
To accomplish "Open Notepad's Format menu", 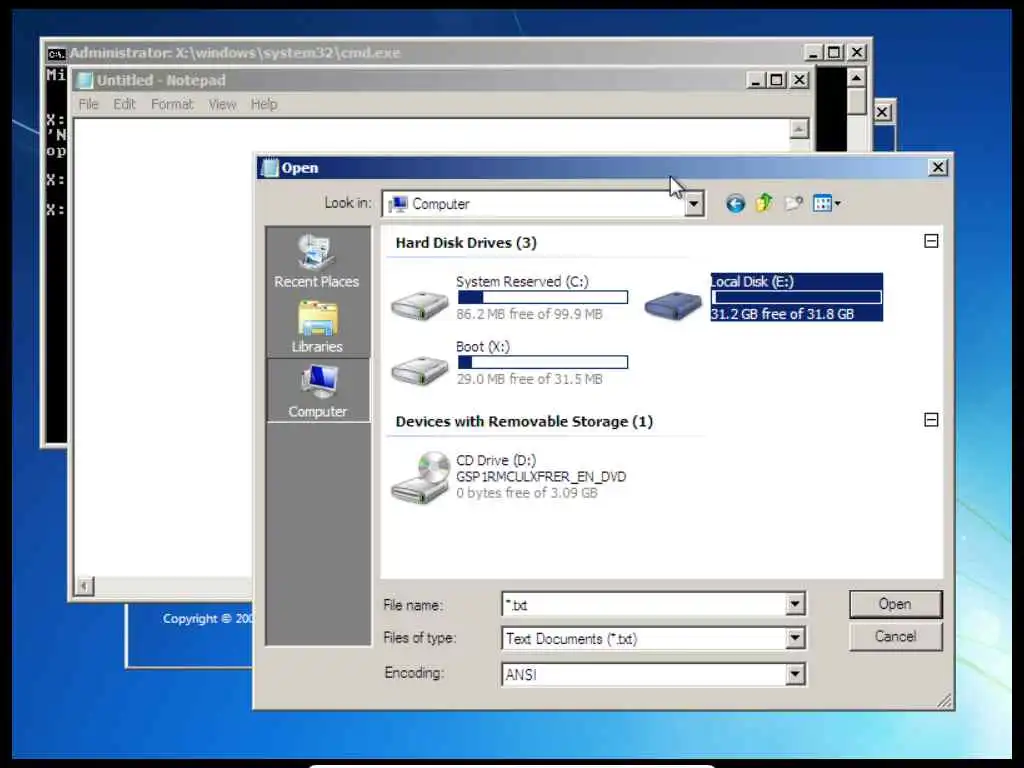I will point(172,104).
